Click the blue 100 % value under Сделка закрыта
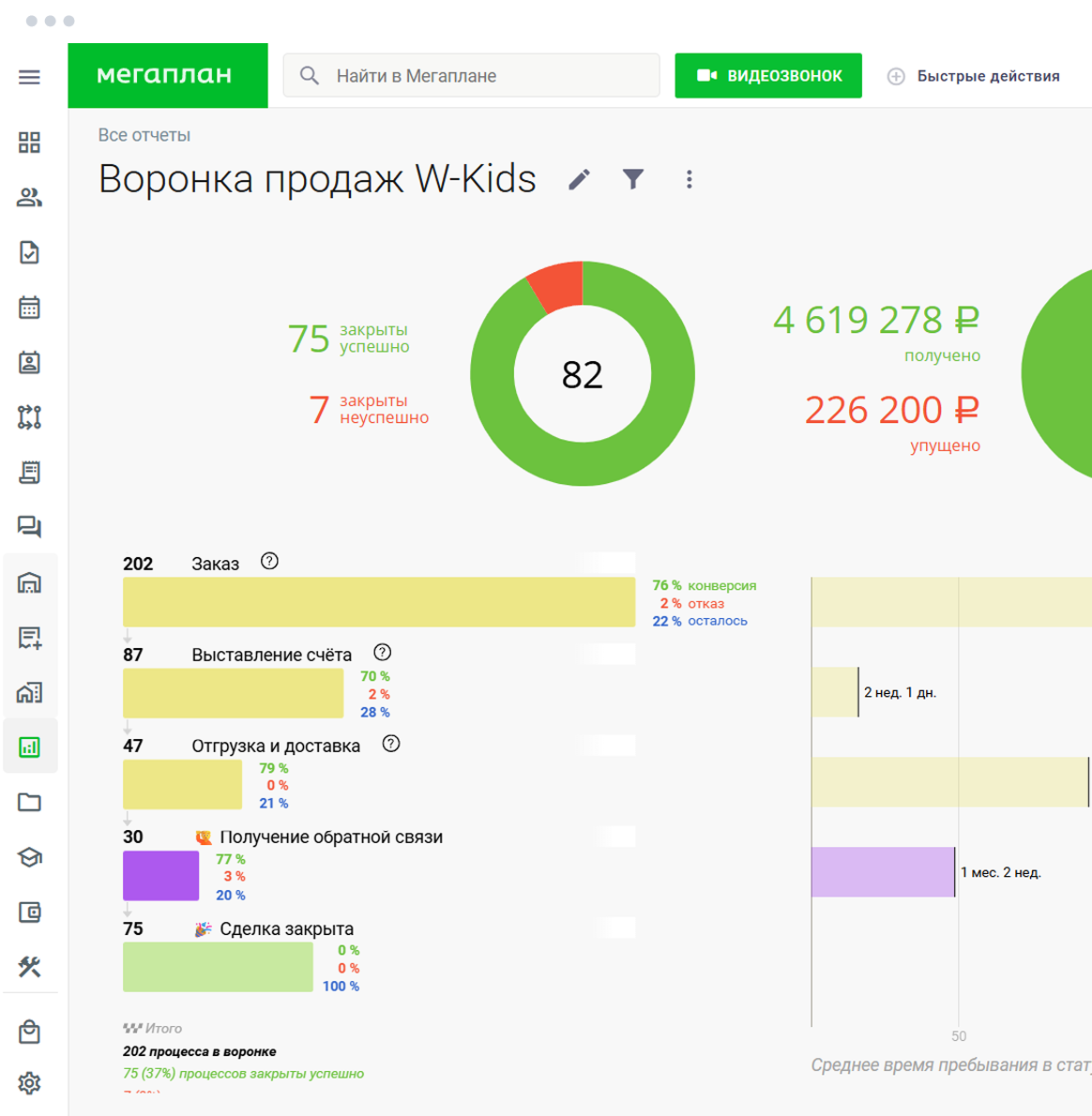This screenshot has width=1092, height=1116. pos(341,987)
